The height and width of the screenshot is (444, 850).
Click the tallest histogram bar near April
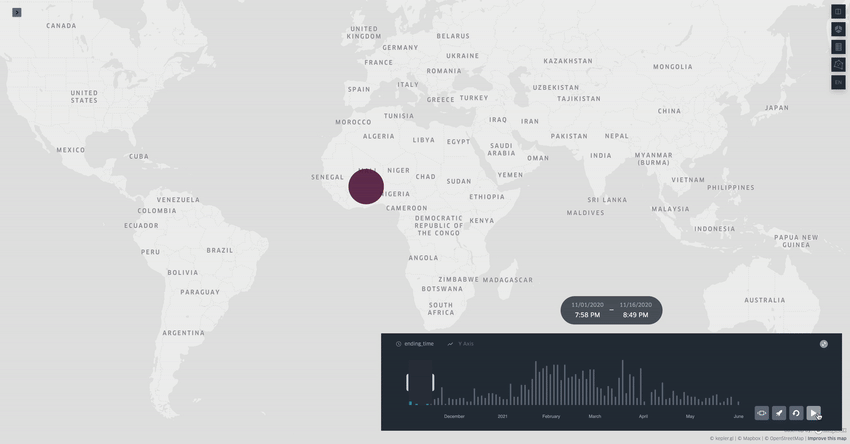pos(622,382)
